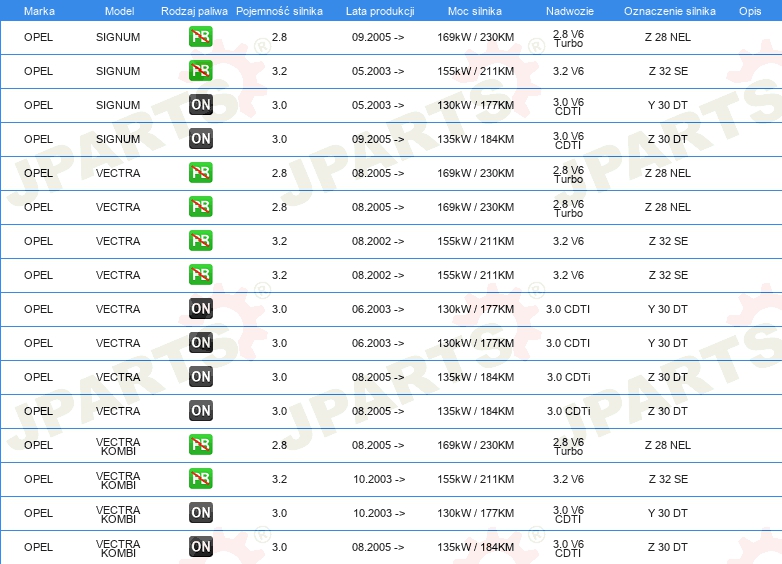Click engine code Y 30 DT for VECTRA KOMBI
Image resolution: width=782 pixels, height=564 pixels.
[668, 513]
